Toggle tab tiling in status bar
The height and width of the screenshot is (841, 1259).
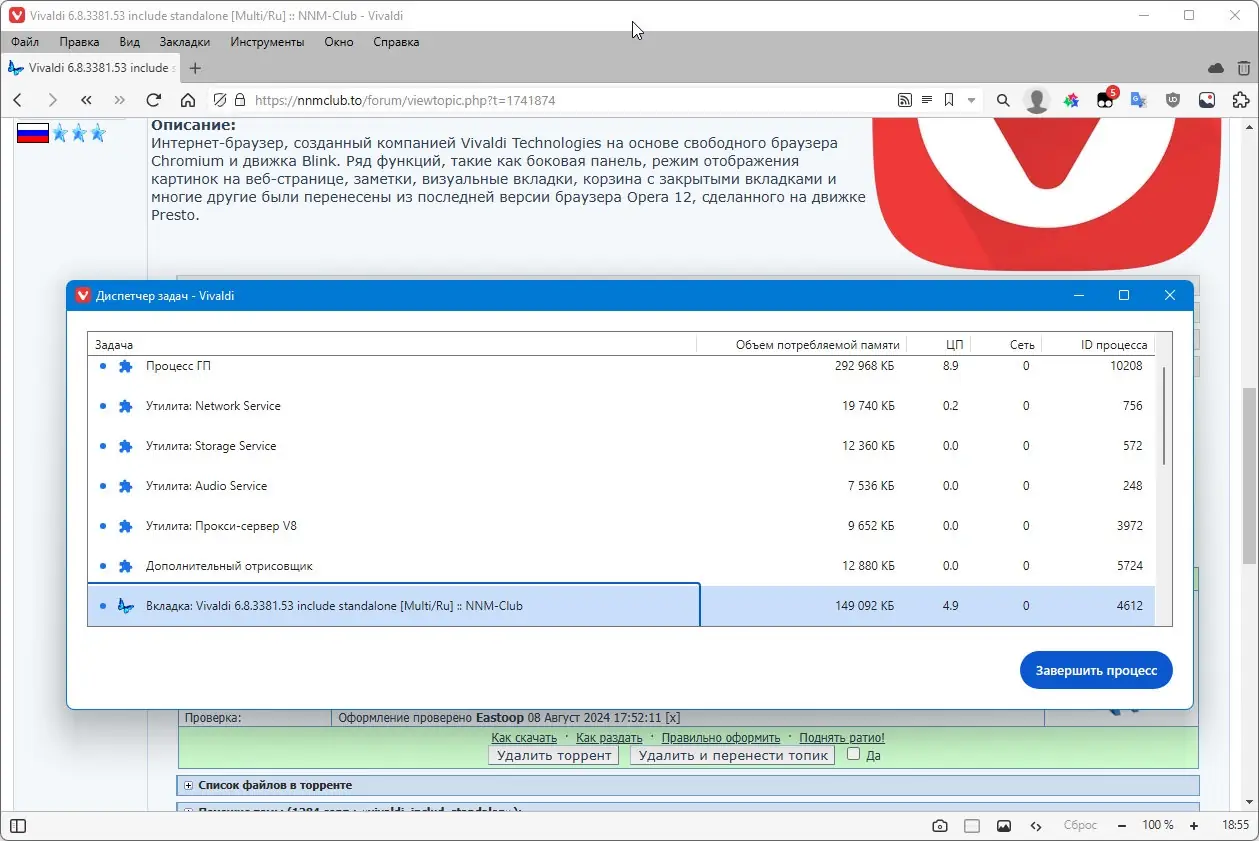pos(972,826)
